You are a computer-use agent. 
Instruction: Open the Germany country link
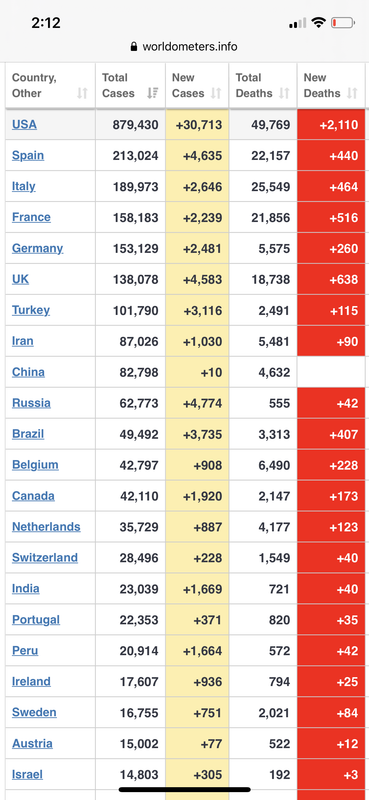pyautogui.click(x=38, y=248)
